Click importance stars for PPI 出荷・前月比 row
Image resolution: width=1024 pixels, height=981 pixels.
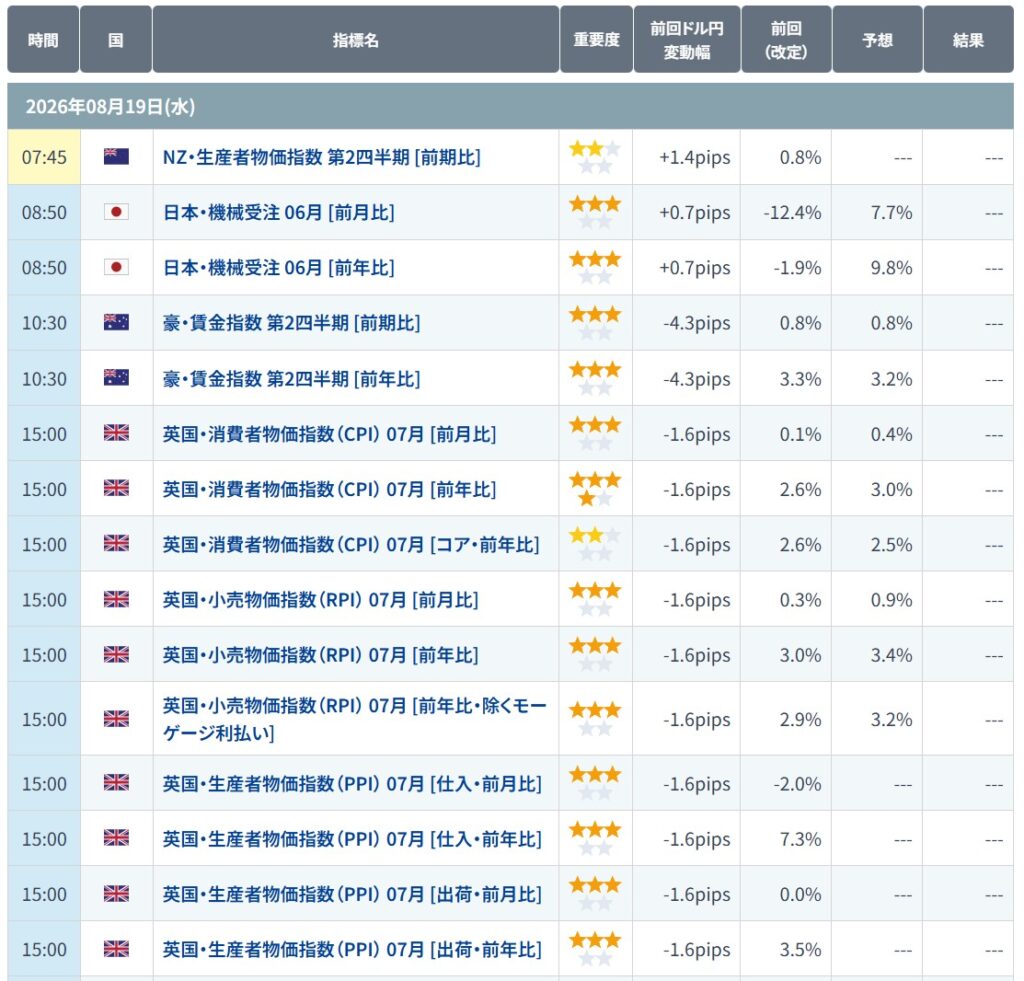click(595, 894)
